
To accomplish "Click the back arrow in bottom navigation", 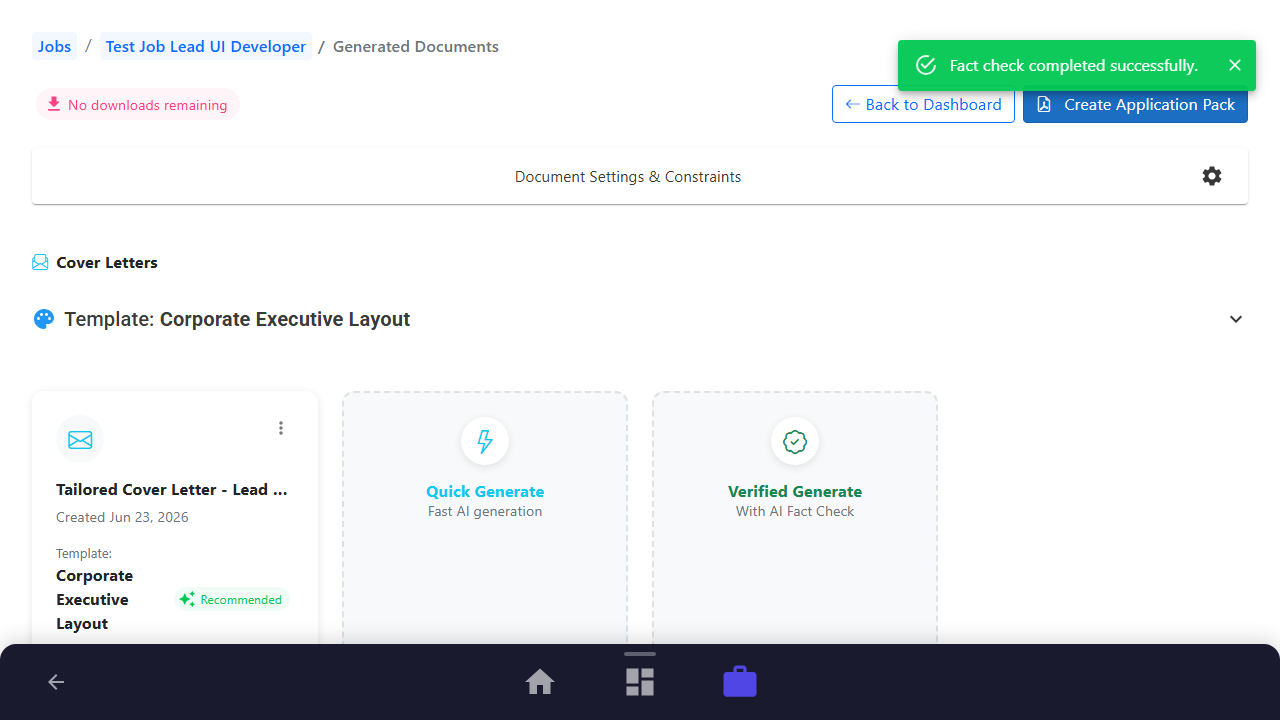I will click(x=56, y=682).
